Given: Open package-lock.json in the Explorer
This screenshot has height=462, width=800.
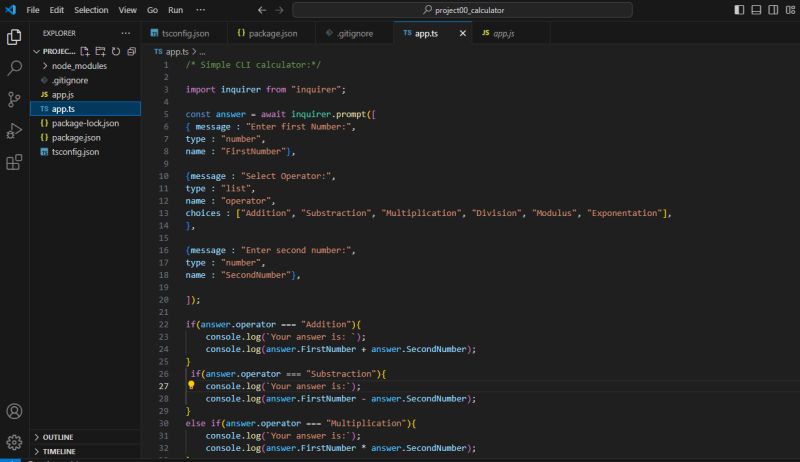Looking at the screenshot, I should click(x=85, y=123).
